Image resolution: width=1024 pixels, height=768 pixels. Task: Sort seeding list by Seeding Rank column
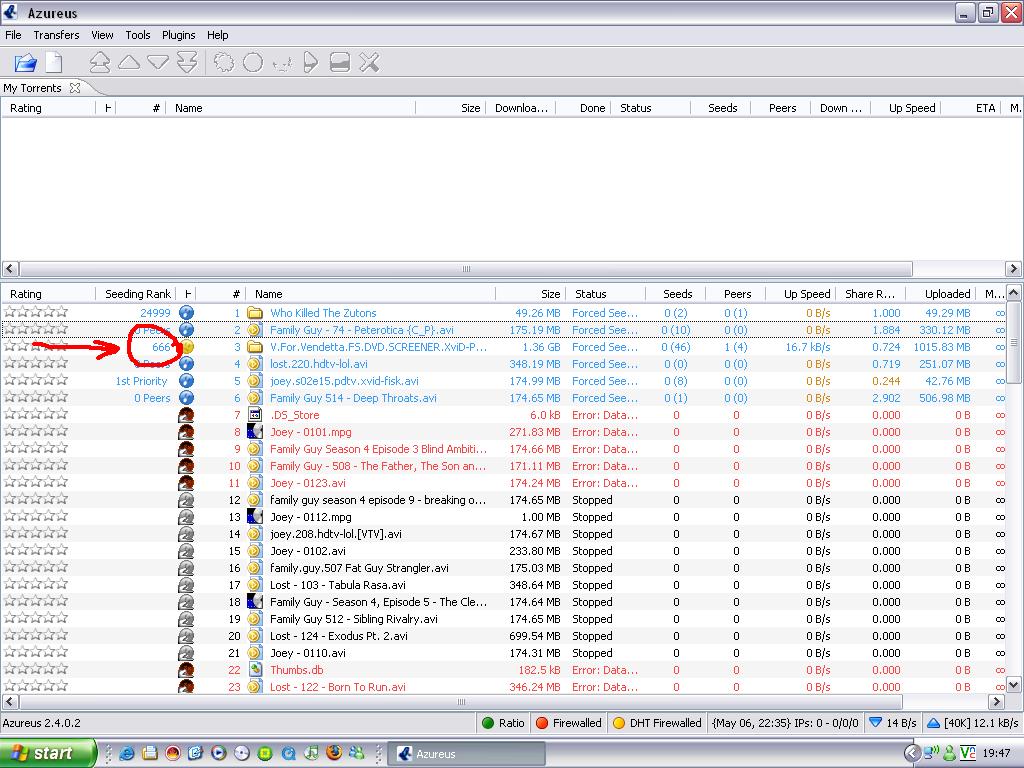click(x=137, y=294)
